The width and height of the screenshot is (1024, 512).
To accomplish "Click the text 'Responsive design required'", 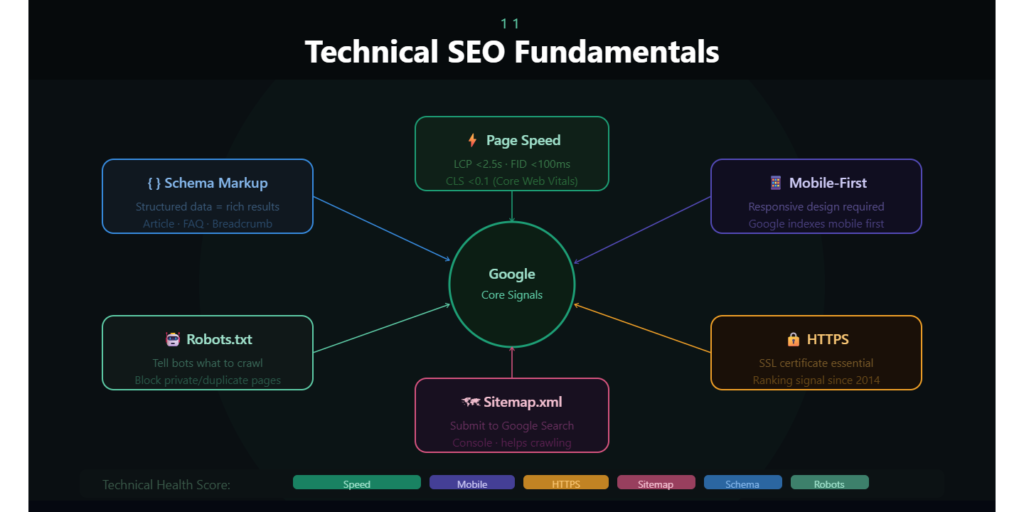I will (x=816, y=207).
